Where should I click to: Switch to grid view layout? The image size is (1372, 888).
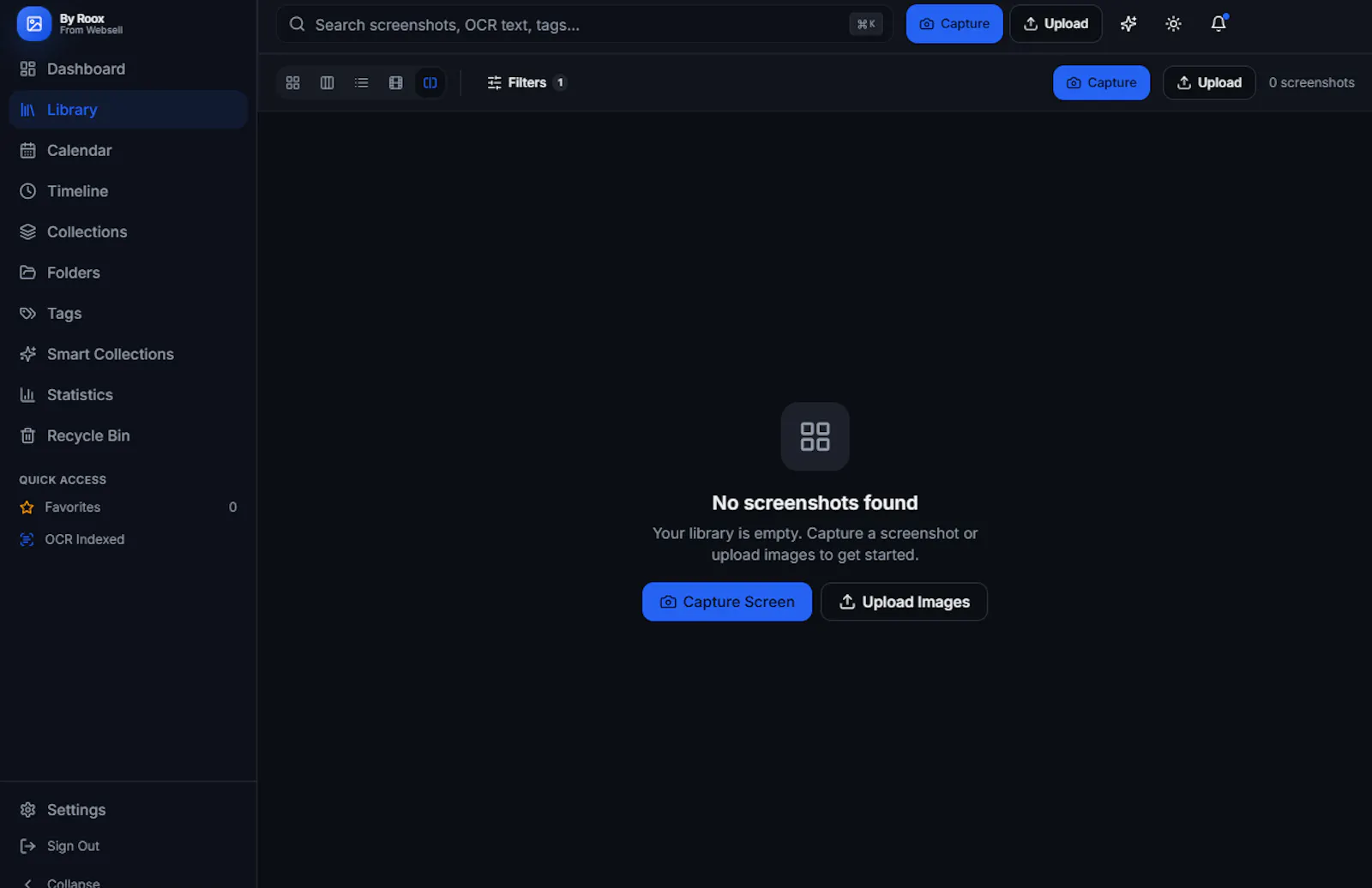pos(293,82)
